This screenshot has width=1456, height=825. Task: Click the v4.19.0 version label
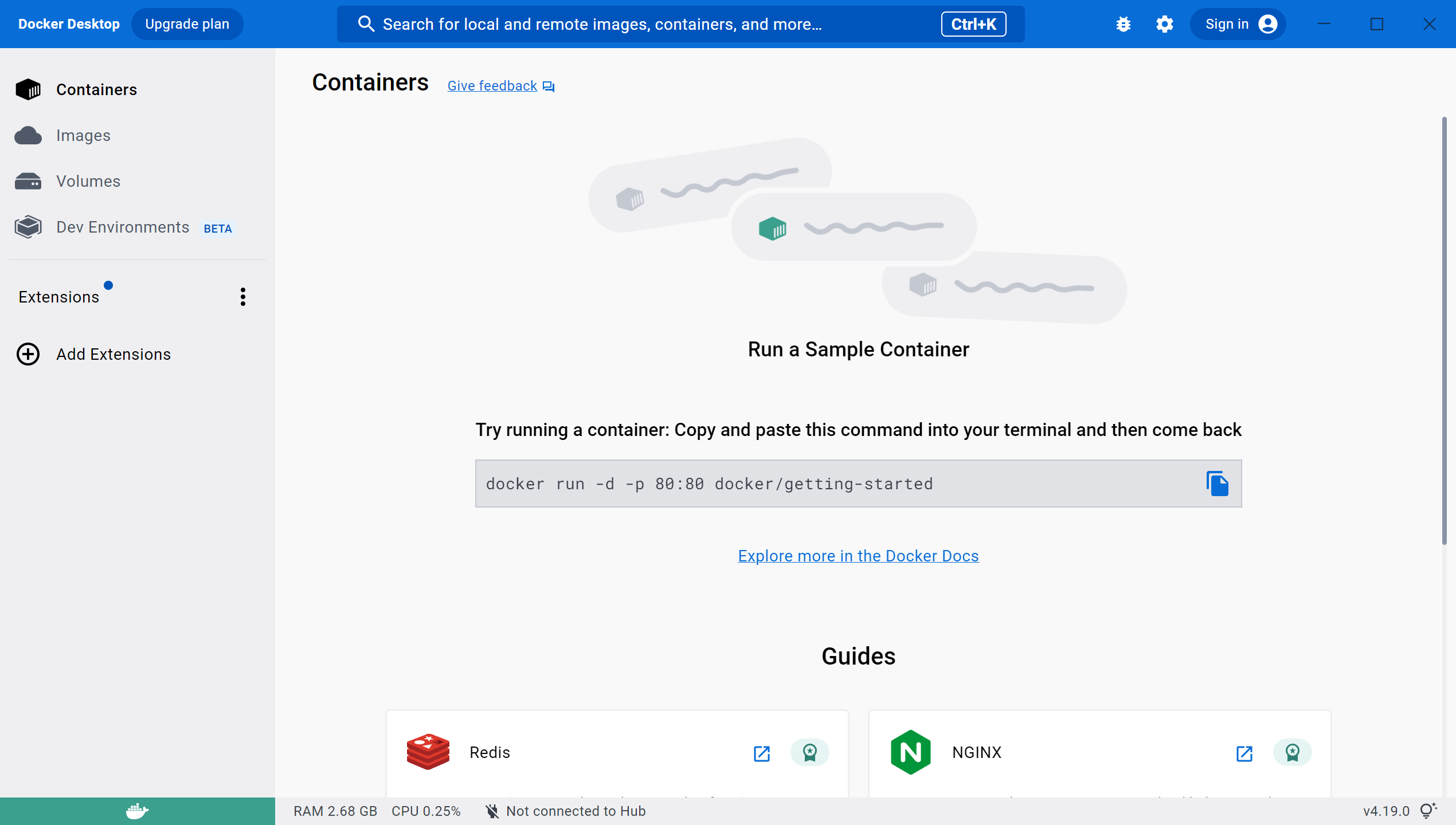point(1386,811)
